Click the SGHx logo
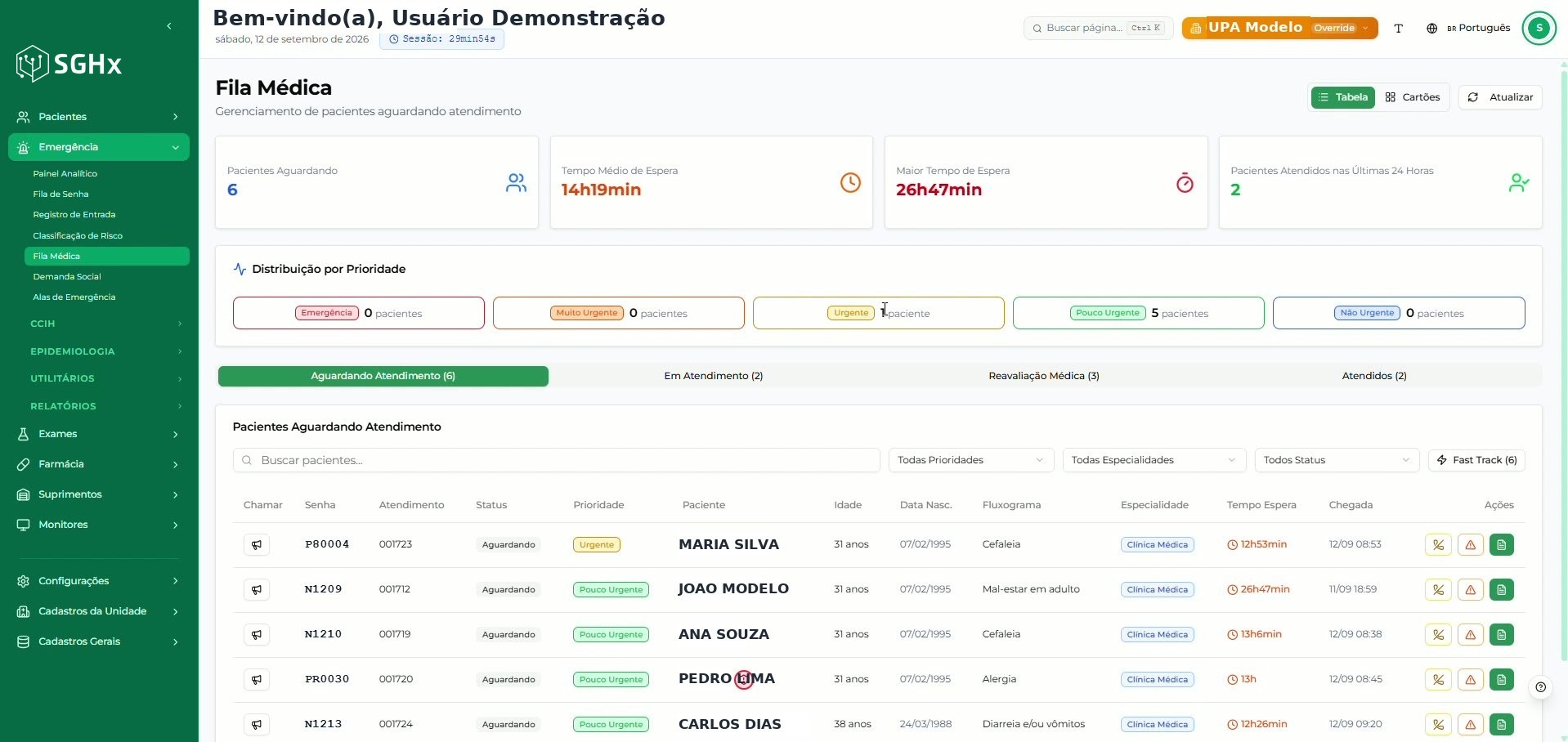The width and height of the screenshot is (1568, 742). point(69,64)
